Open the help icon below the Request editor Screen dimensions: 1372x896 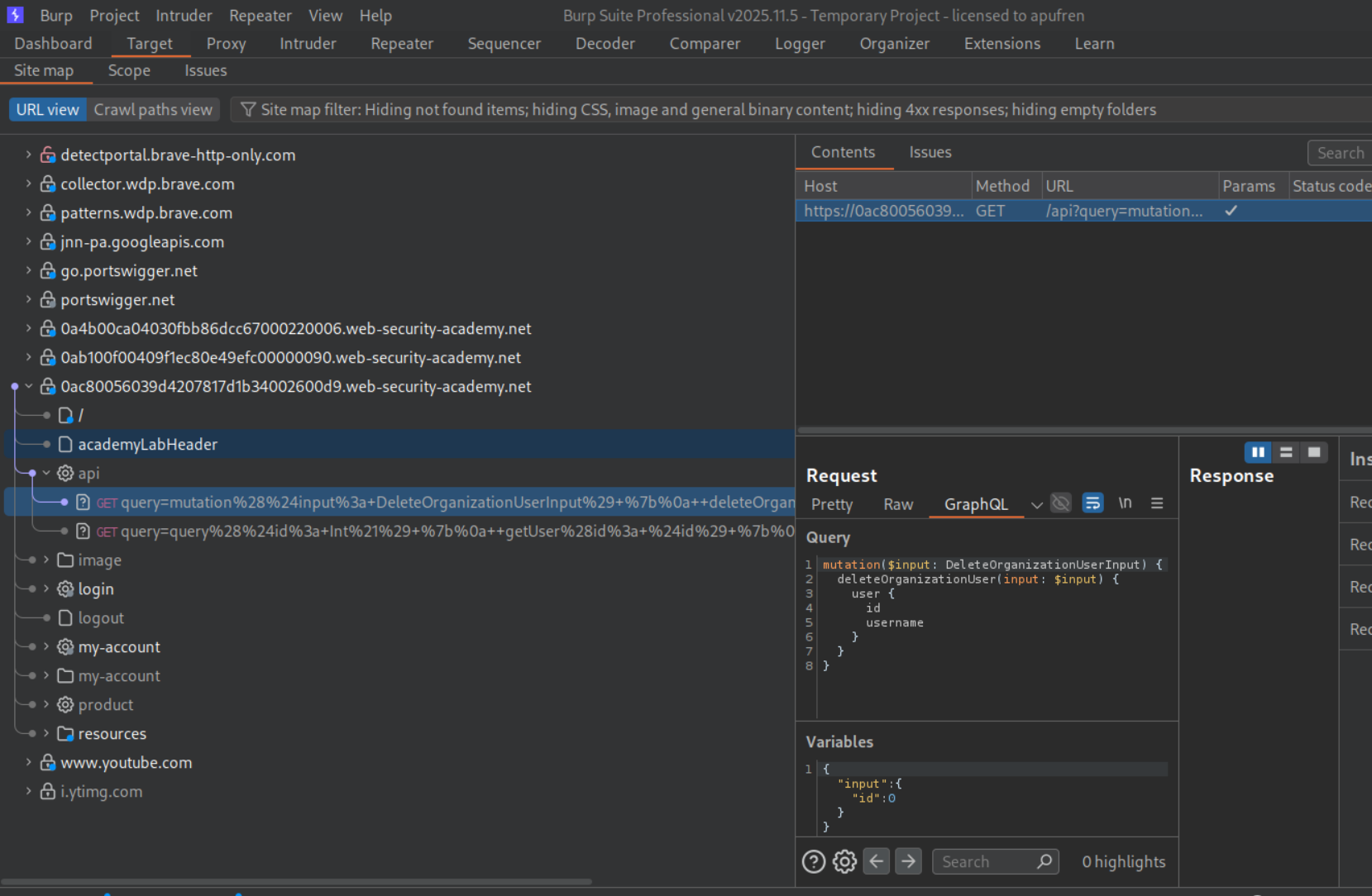coord(814,862)
